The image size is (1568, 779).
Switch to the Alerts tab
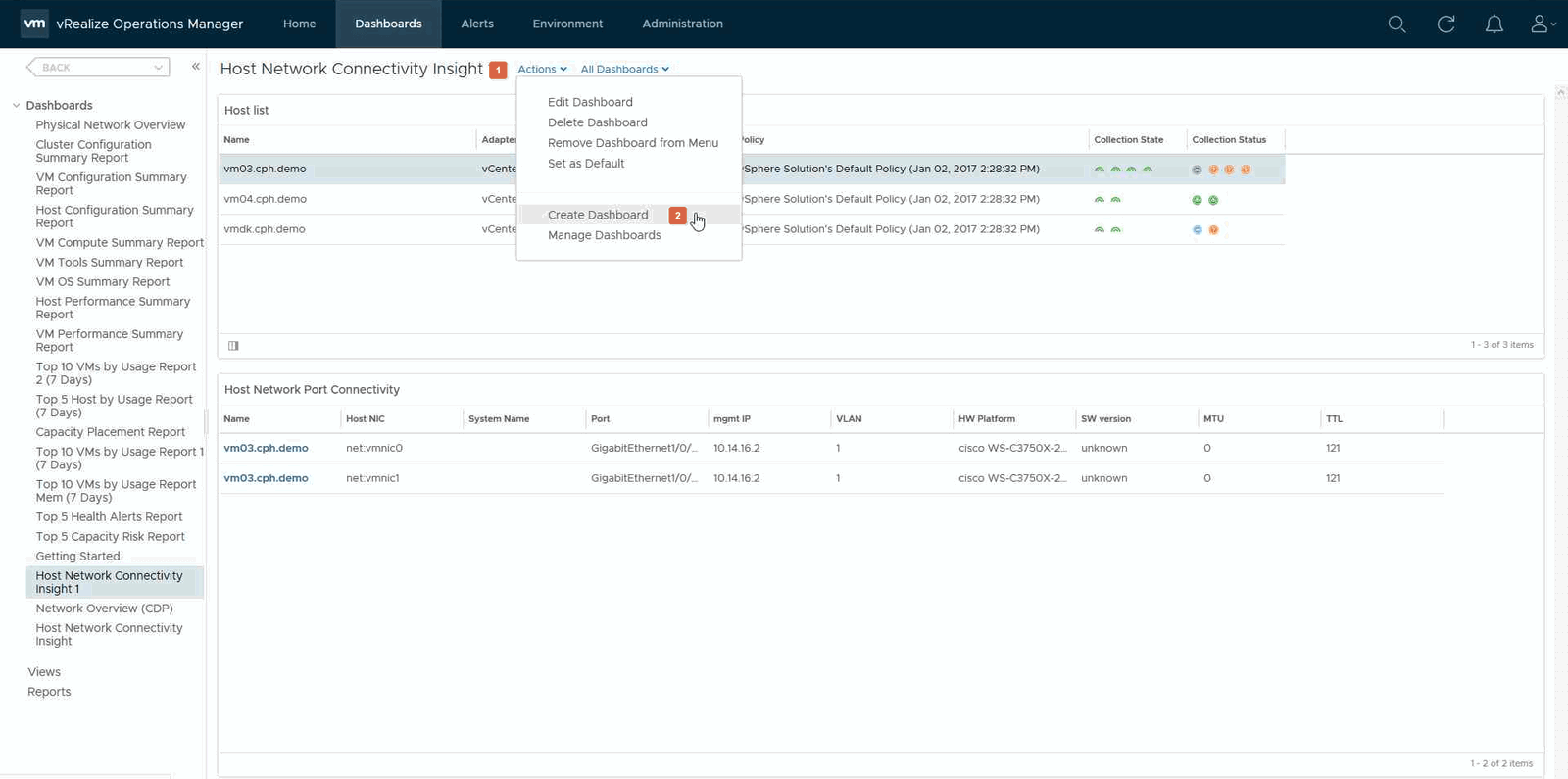(x=477, y=24)
